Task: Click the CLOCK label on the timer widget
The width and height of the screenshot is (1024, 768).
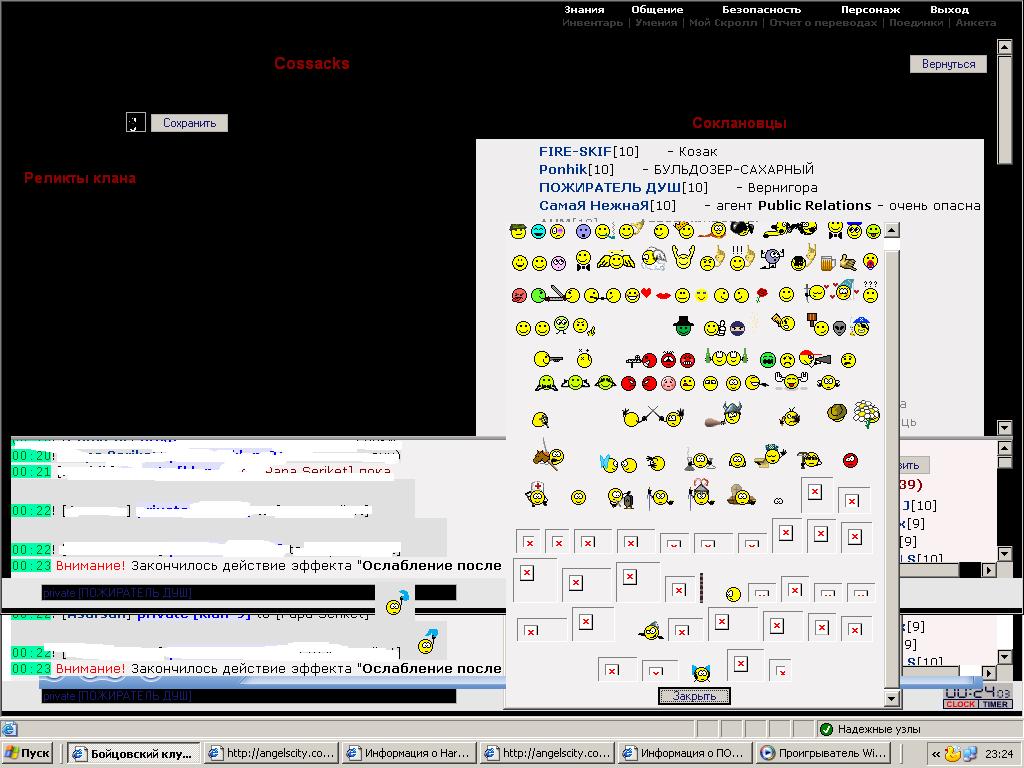Action: coord(960,704)
